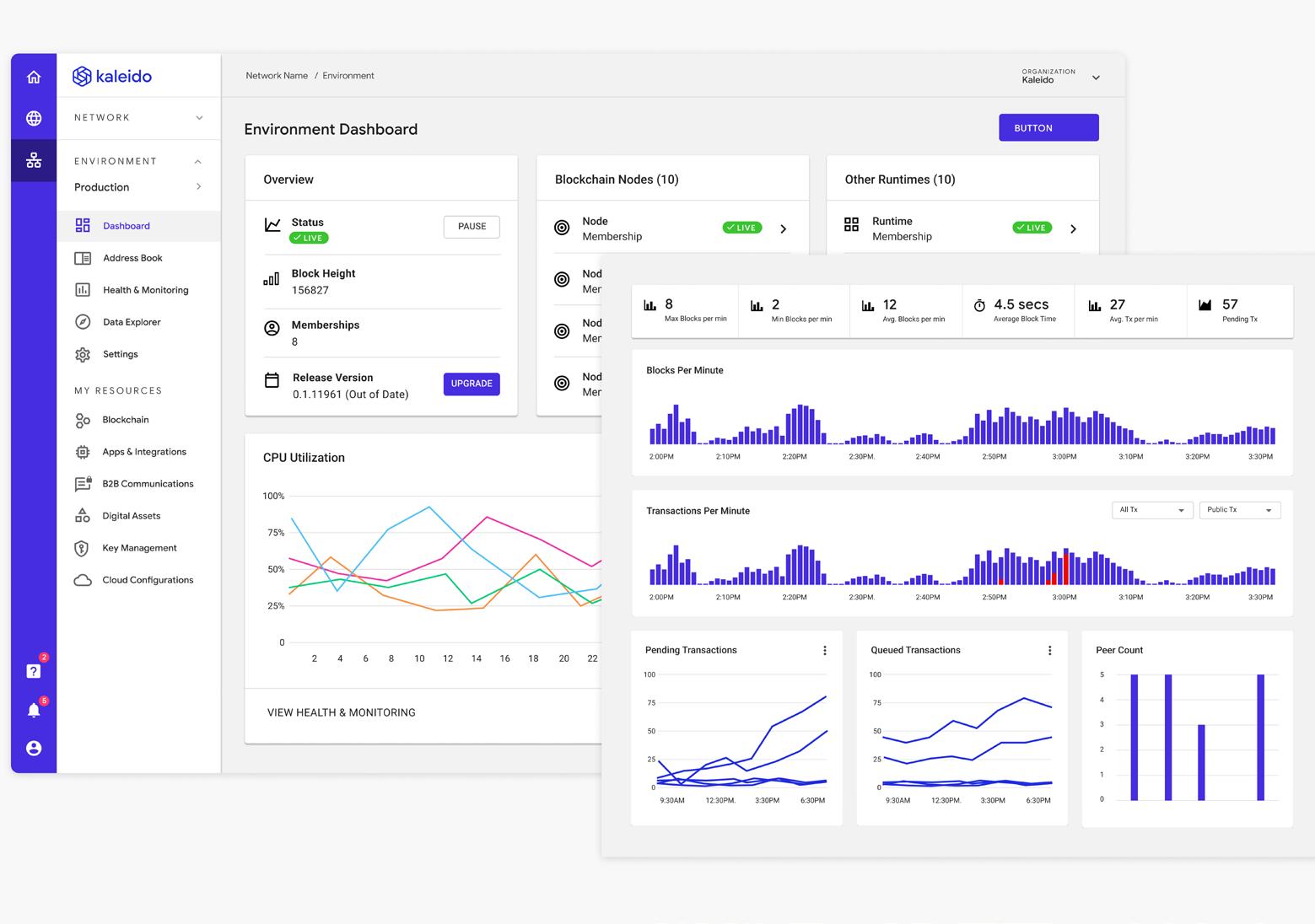
Task: Open the All Tx dropdown
Action: (x=1152, y=510)
